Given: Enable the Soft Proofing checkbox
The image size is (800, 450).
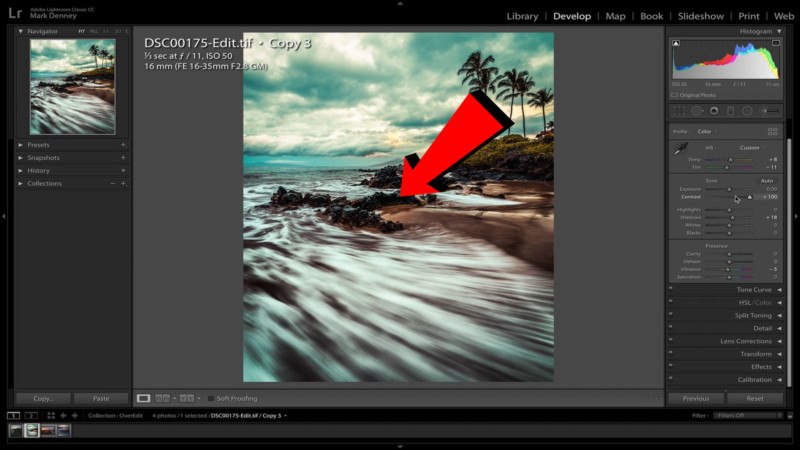Looking at the screenshot, I should [x=211, y=398].
